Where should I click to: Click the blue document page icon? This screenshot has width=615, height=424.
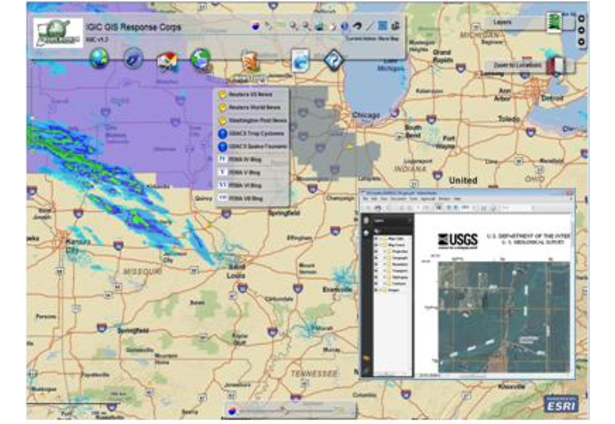pos(300,60)
